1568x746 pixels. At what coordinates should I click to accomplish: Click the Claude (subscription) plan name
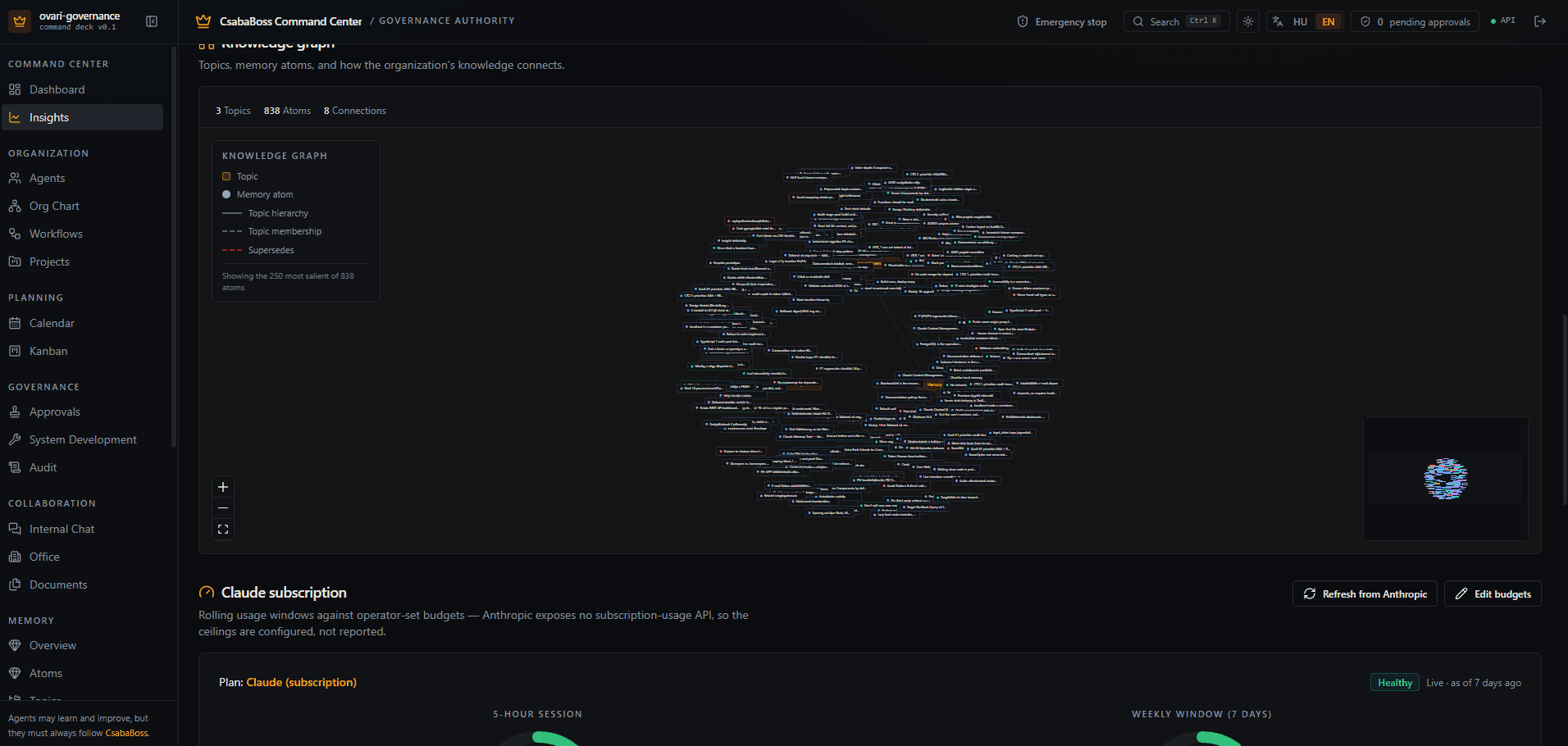click(x=301, y=682)
